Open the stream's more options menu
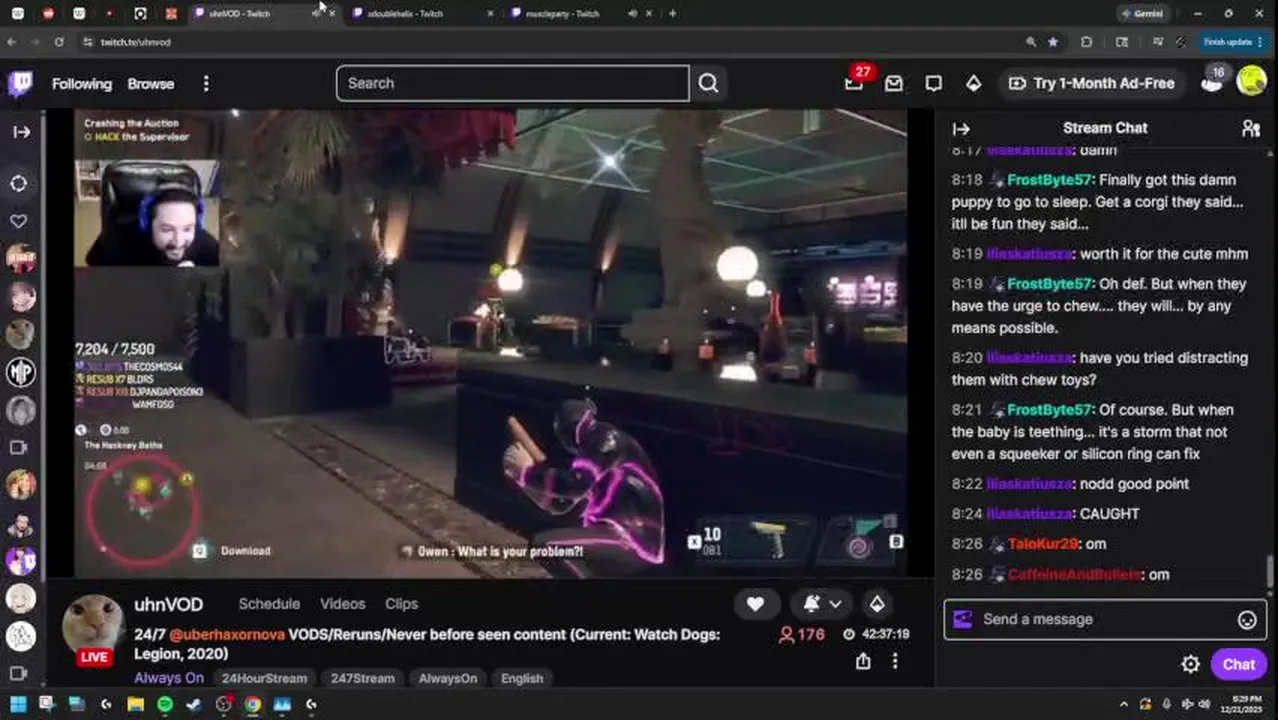1278x720 pixels. [x=895, y=661]
